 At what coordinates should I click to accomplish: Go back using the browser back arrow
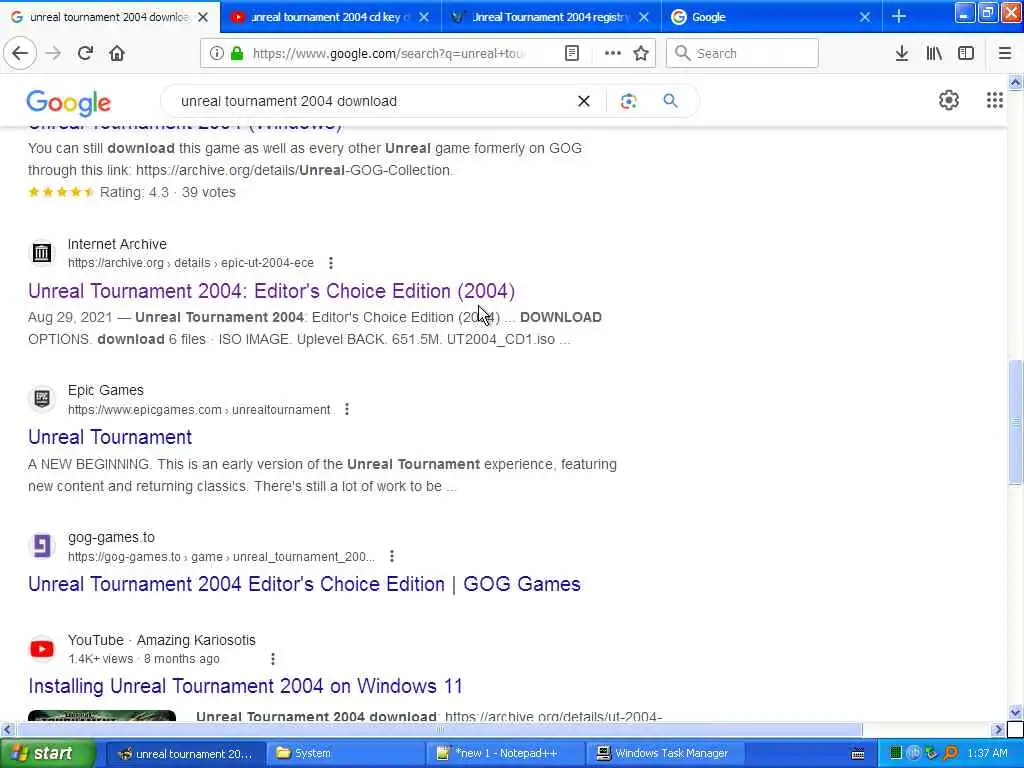tap(20, 54)
